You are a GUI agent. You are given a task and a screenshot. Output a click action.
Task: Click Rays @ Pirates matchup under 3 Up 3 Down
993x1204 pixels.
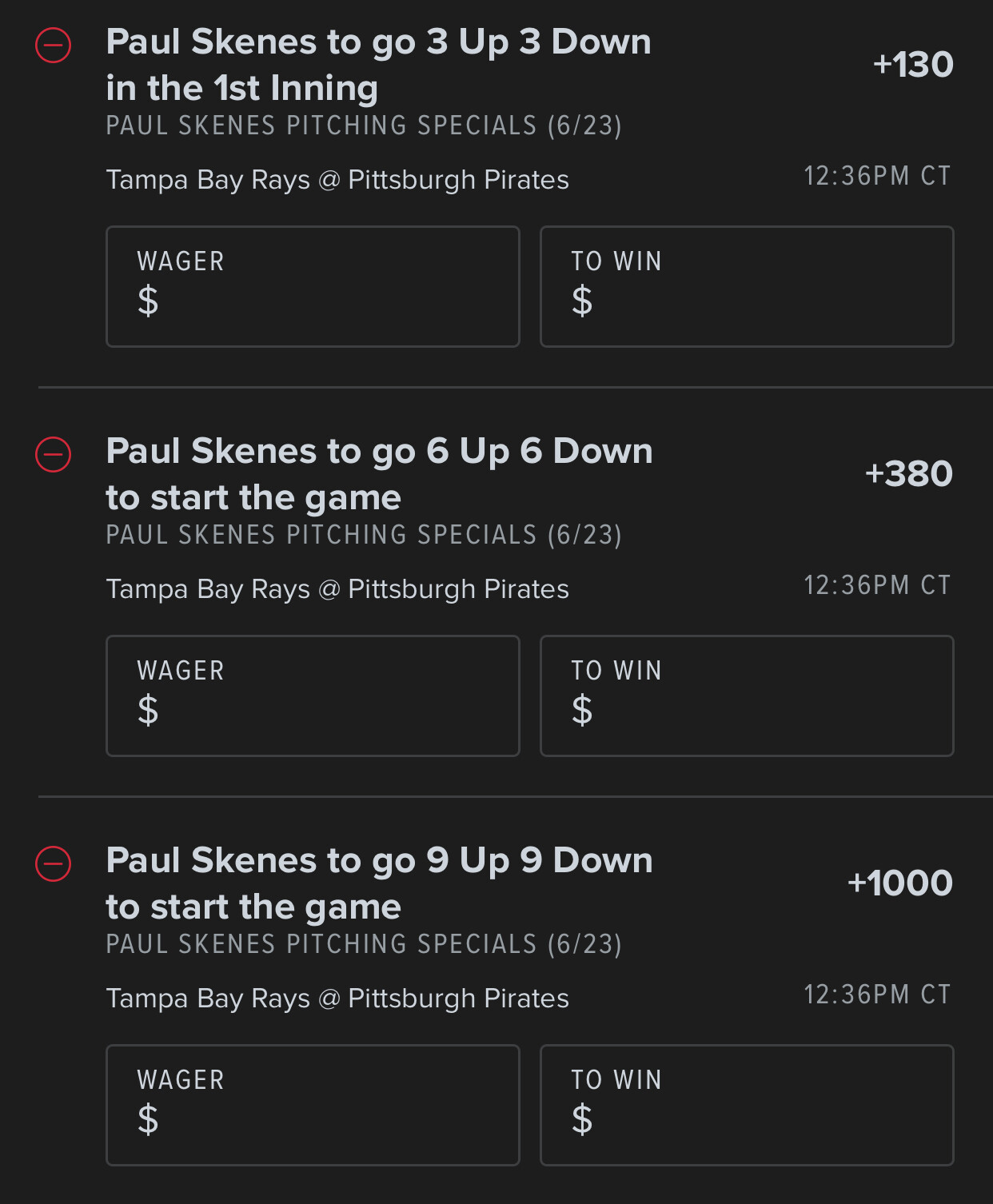tap(337, 180)
